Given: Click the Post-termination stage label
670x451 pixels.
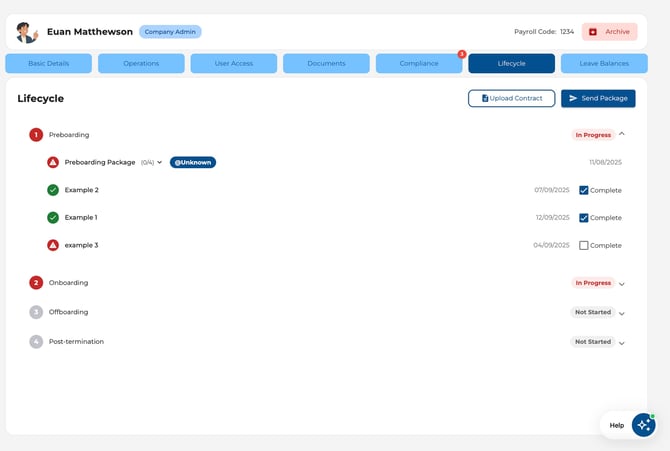Looking at the screenshot, I should [x=76, y=342].
